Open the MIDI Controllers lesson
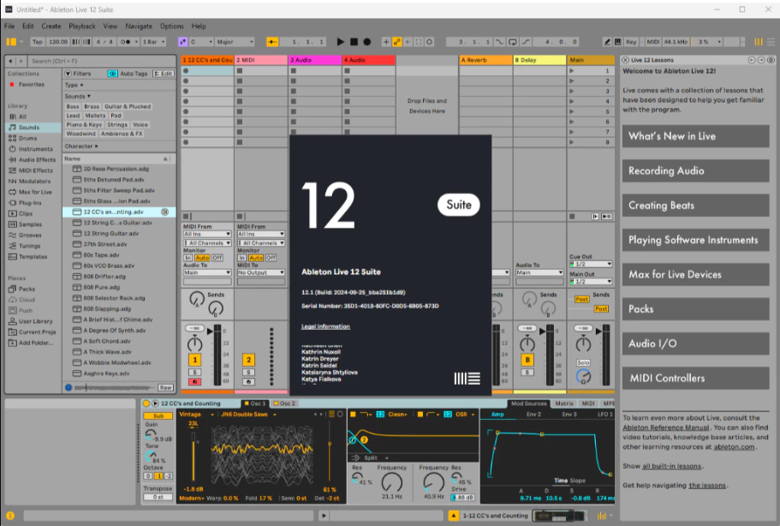Viewport: 780px width, 526px height. (x=695, y=378)
